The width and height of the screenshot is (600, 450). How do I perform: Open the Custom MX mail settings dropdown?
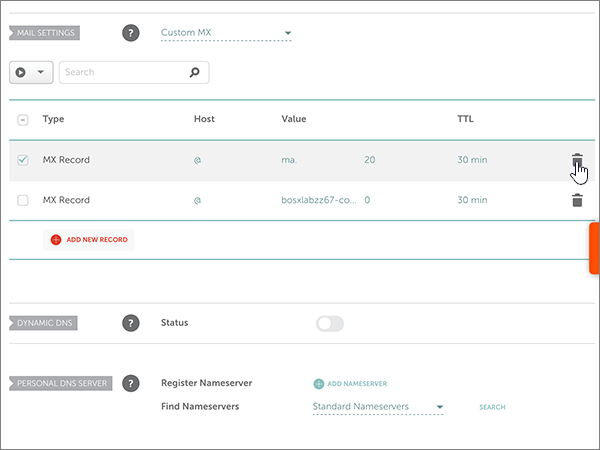click(x=226, y=33)
